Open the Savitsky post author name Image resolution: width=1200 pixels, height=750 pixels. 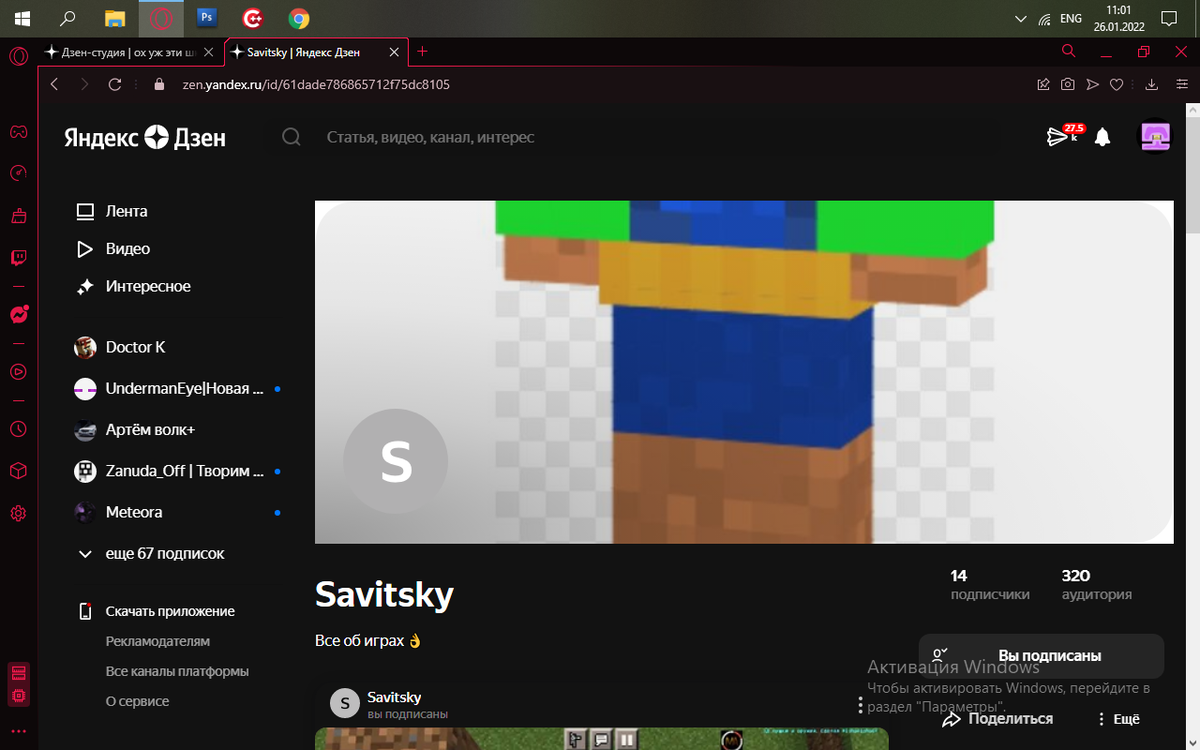coord(394,697)
